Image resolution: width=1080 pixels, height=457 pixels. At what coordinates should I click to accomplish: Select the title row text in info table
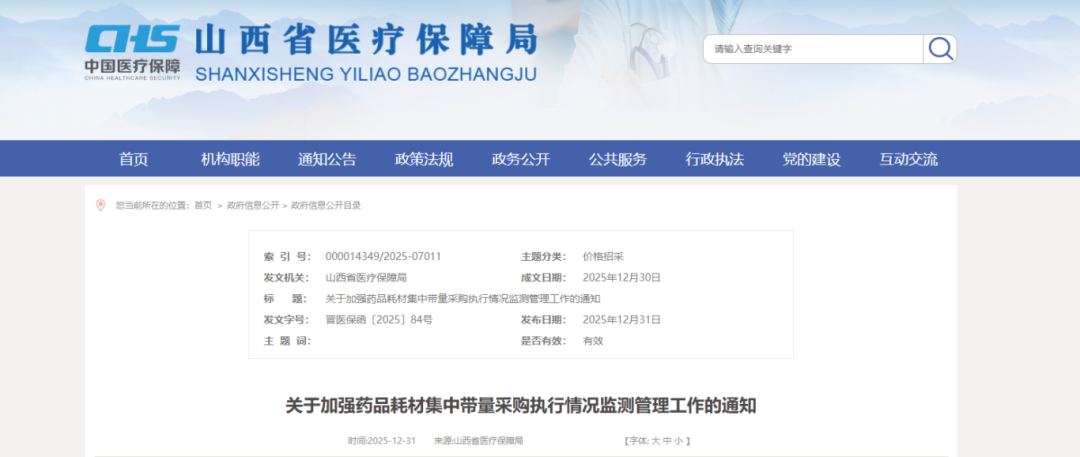tap(462, 298)
